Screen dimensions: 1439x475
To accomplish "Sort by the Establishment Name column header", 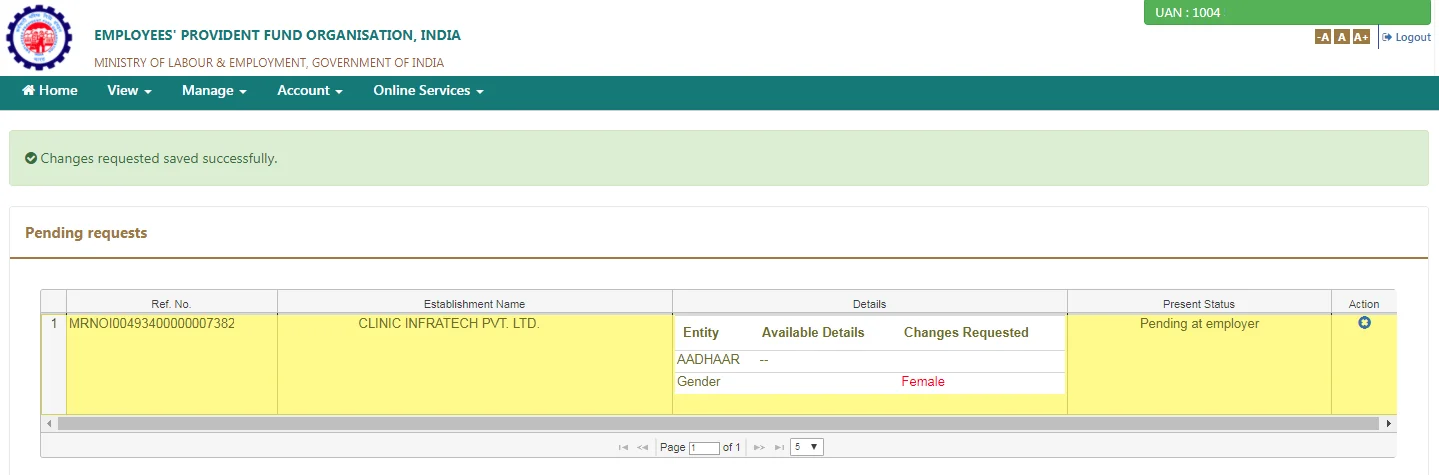I will (x=474, y=303).
